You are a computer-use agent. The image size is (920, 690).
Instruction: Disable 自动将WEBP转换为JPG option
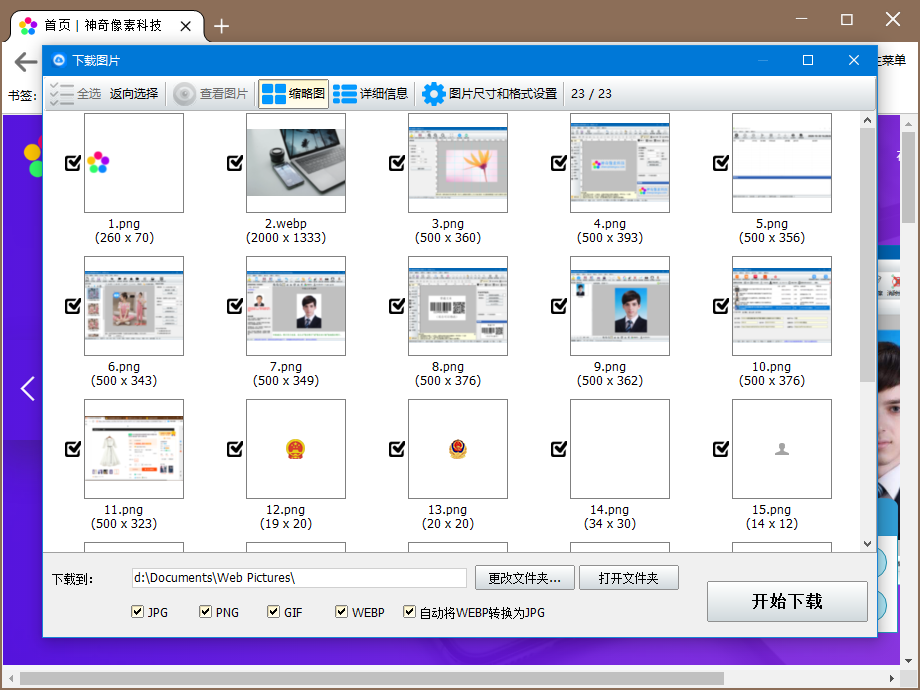click(409, 612)
